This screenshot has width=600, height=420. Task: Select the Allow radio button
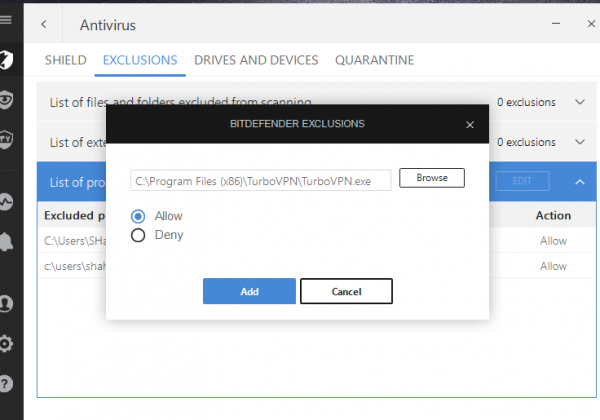(x=138, y=216)
